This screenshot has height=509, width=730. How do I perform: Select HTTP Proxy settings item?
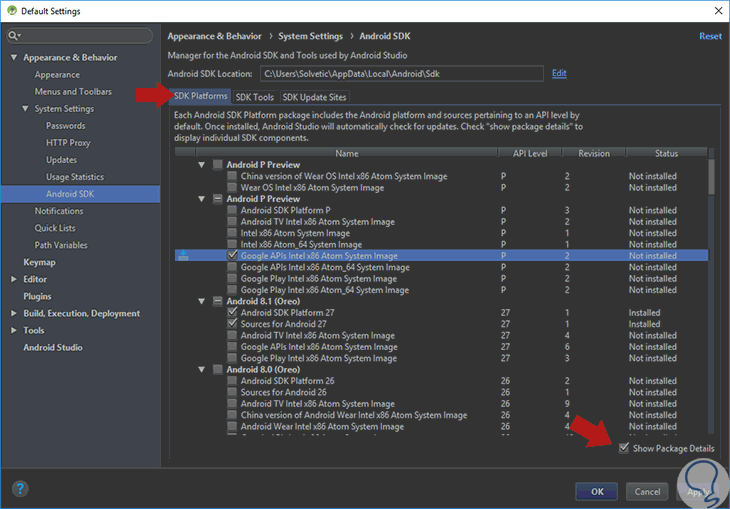point(68,143)
